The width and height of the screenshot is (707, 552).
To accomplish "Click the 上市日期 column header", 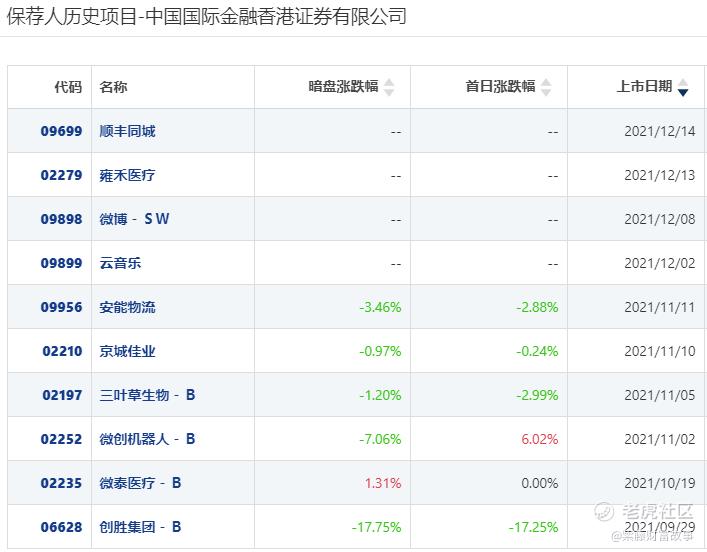I will [644, 87].
